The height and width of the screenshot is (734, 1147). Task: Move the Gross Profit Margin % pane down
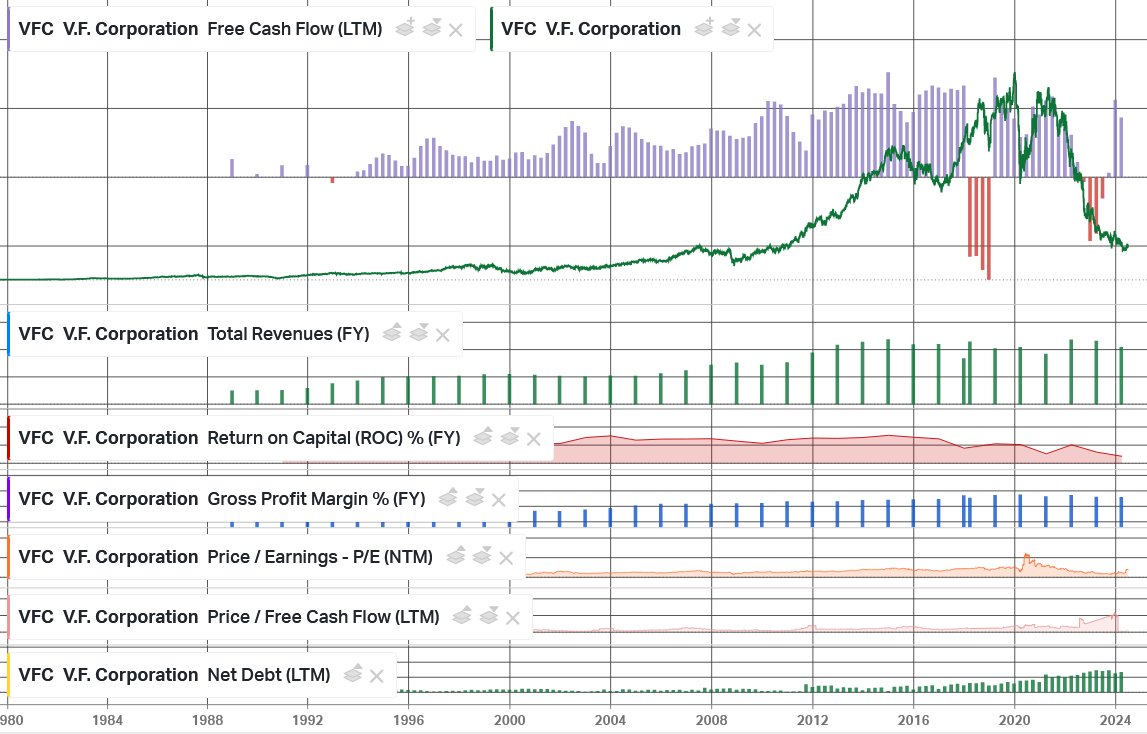(474, 498)
